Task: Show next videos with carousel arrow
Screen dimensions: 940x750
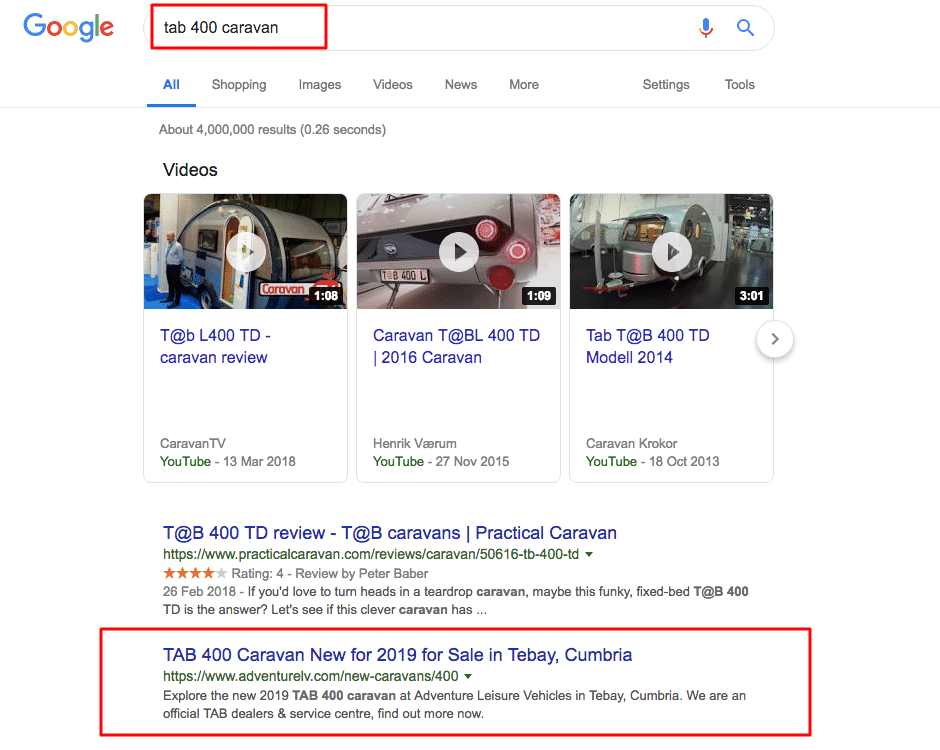Action: pos(775,339)
